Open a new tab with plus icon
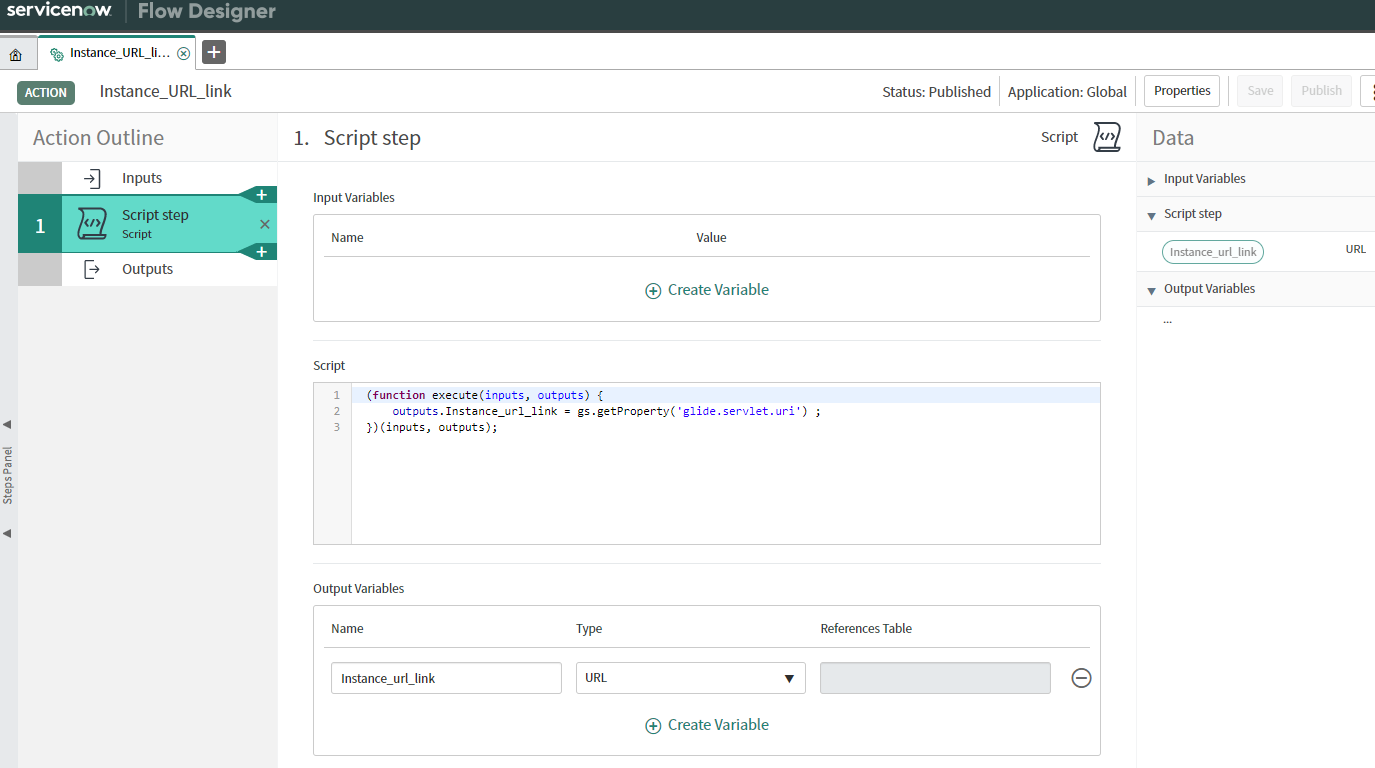The width and height of the screenshot is (1375, 768). (x=214, y=52)
